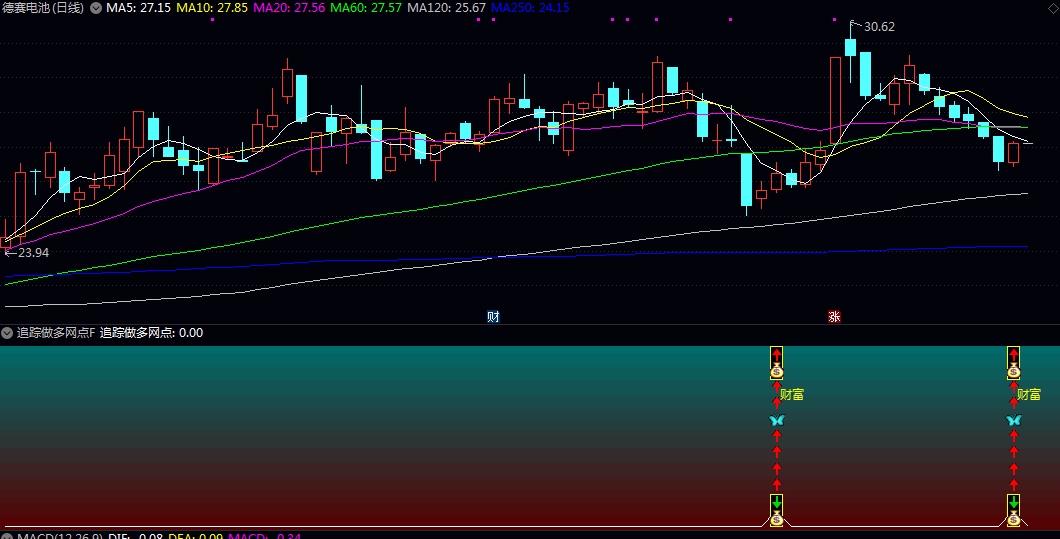Screen dimensions: 1060x539
Task: Click the left signal's 财富 label
Action: pos(792,395)
